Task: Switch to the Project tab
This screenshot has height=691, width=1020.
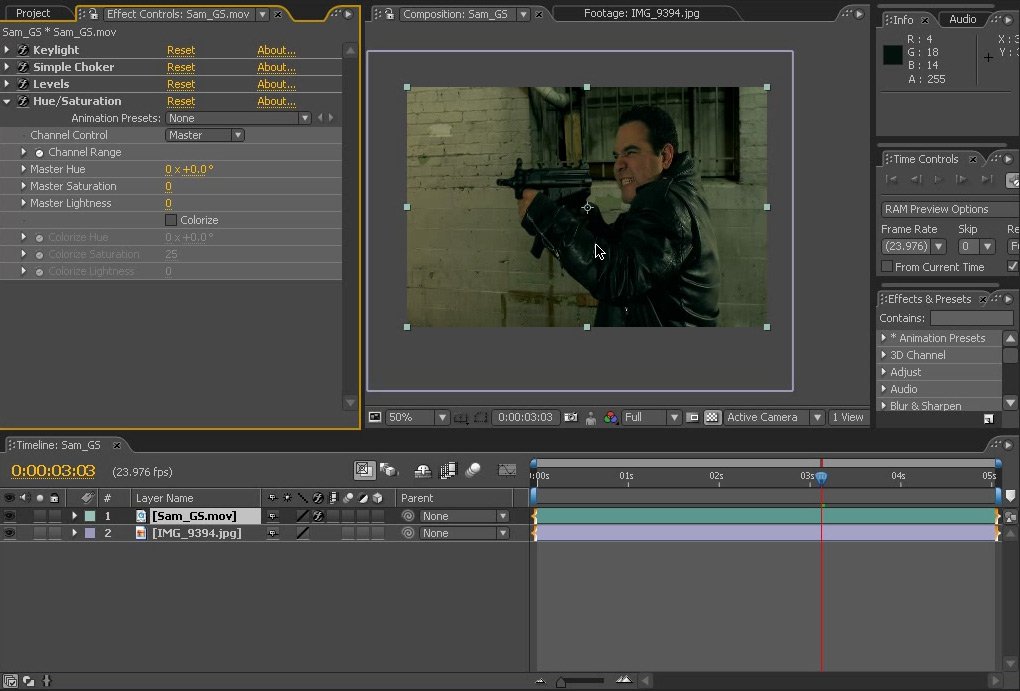Action: pyautogui.click(x=33, y=13)
